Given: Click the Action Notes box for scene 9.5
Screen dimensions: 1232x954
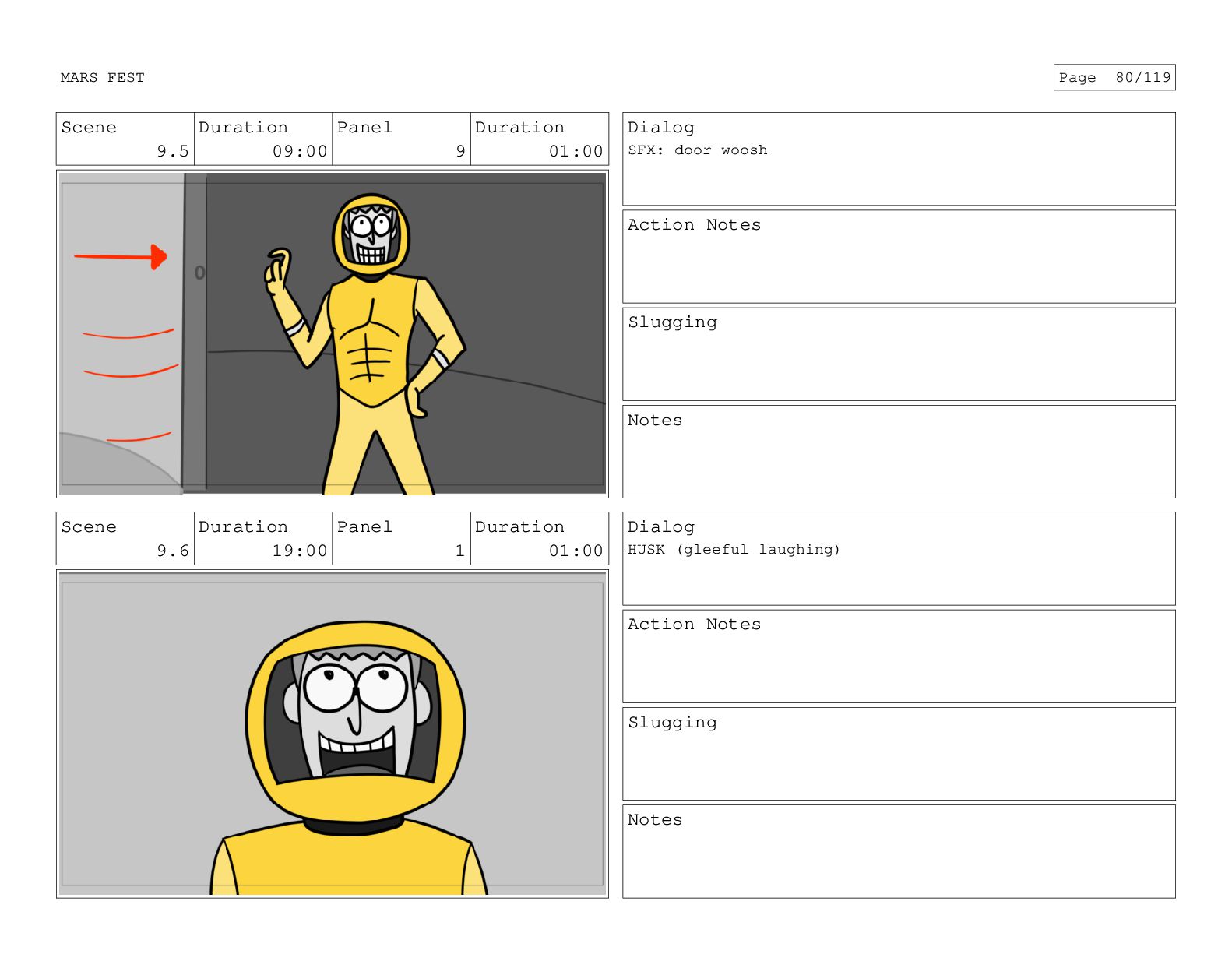Looking at the screenshot, I should pyautogui.click(x=899, y=257).
